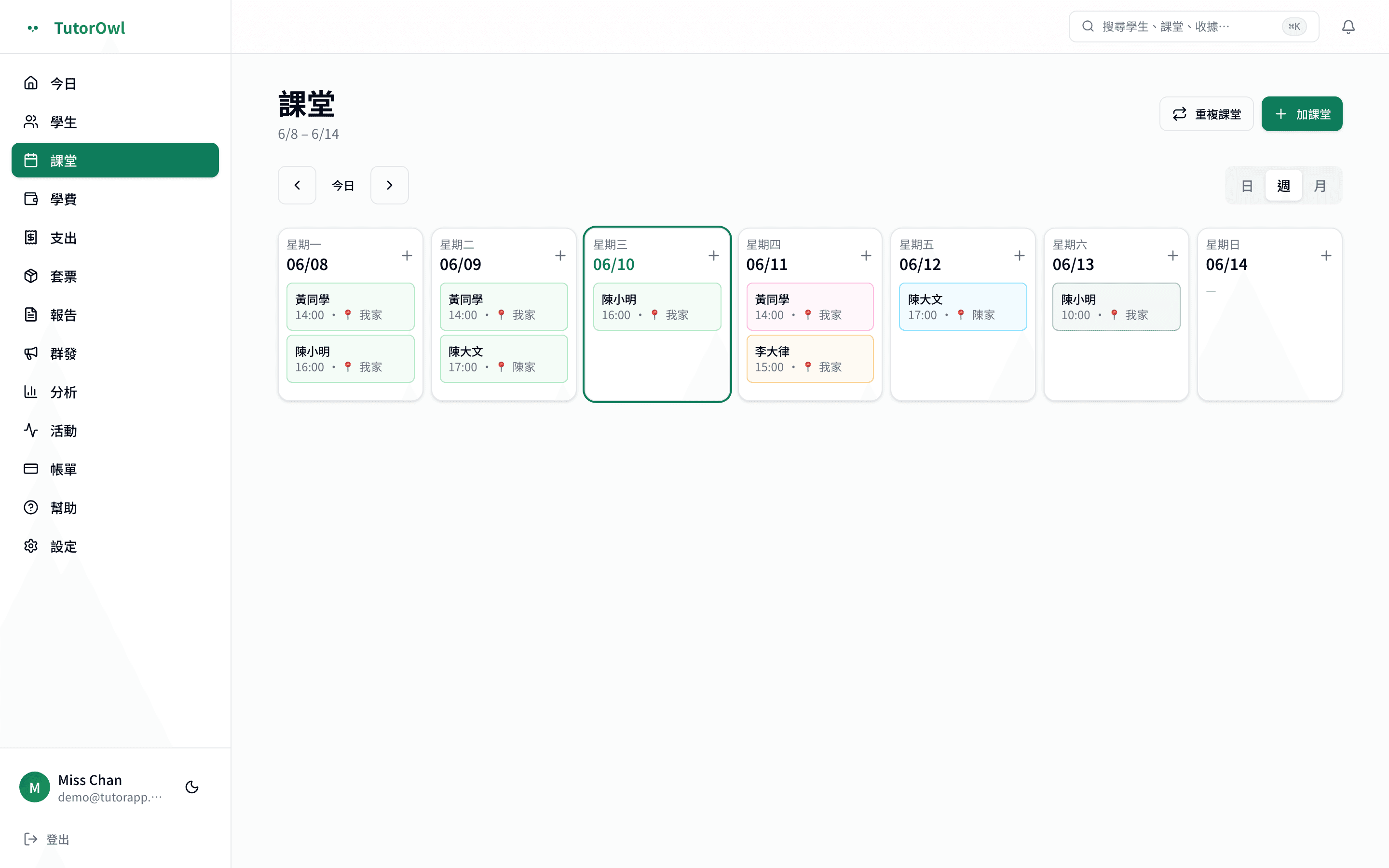The height and width of the screenshot is (868, 1389).
Task: Add lesson on 星期五 06/12
Action: click(1020, 256)
